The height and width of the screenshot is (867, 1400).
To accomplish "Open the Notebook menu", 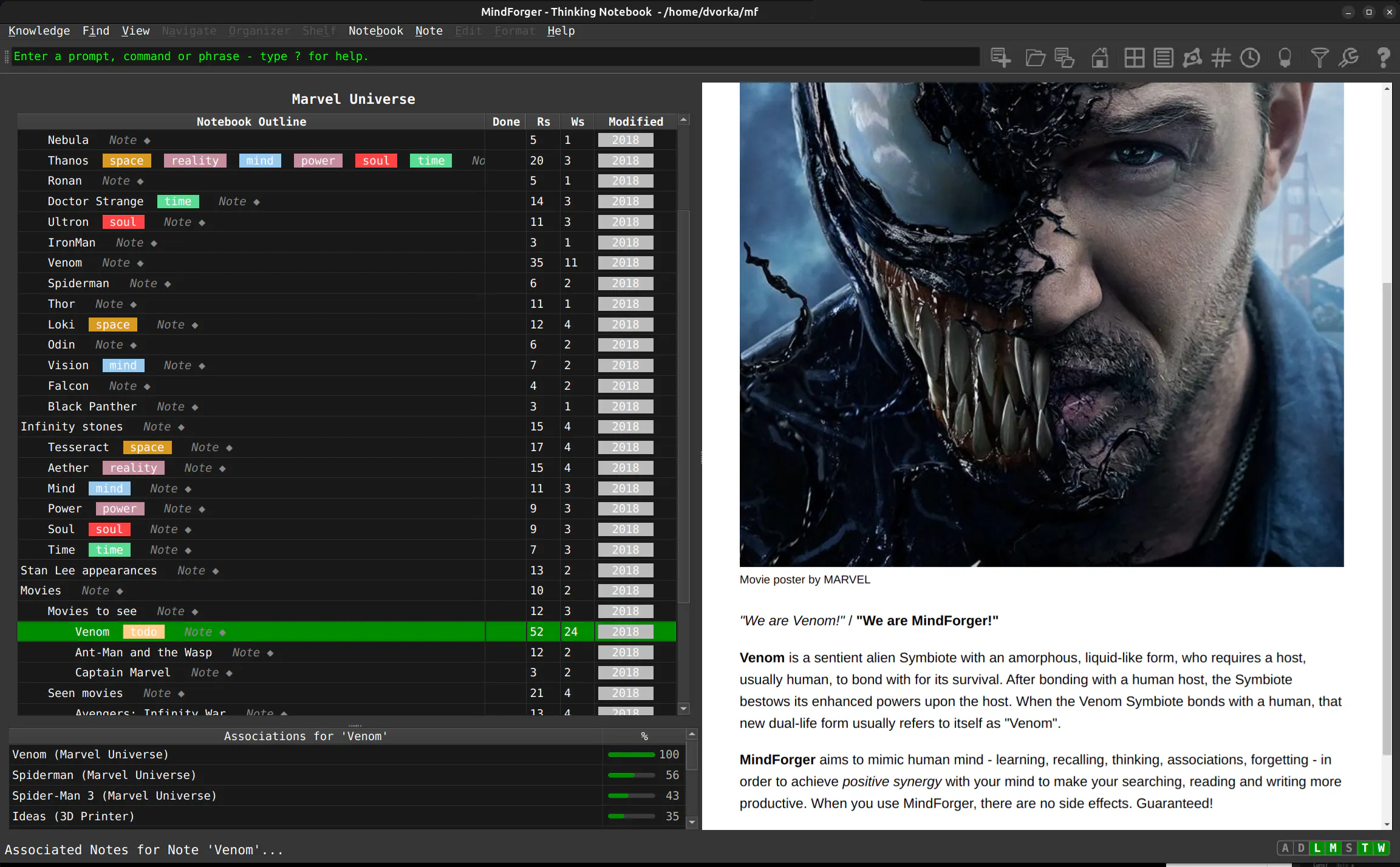I will tap(375, 31).
